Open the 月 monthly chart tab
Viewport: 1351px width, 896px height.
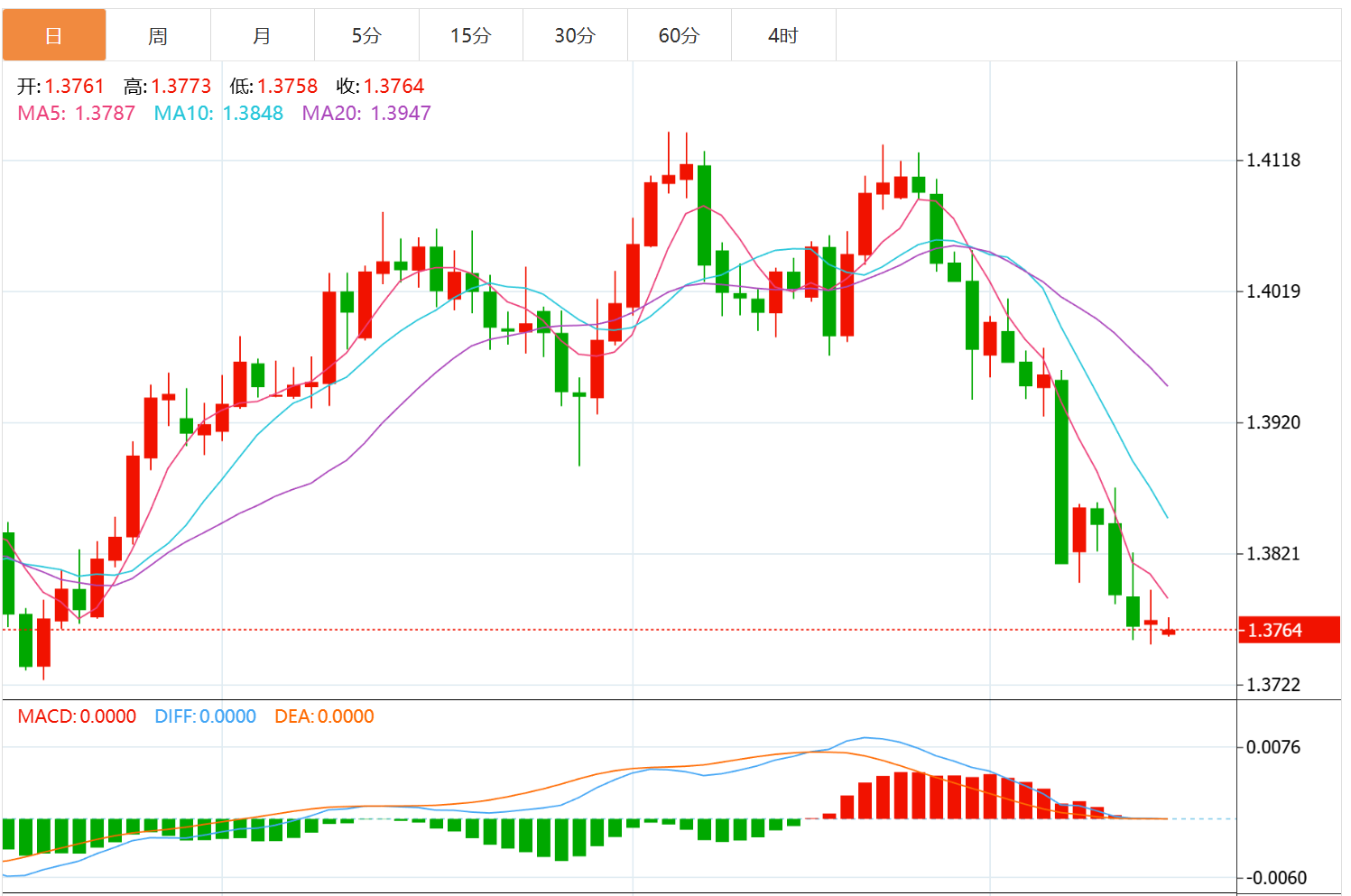(262, 35)
